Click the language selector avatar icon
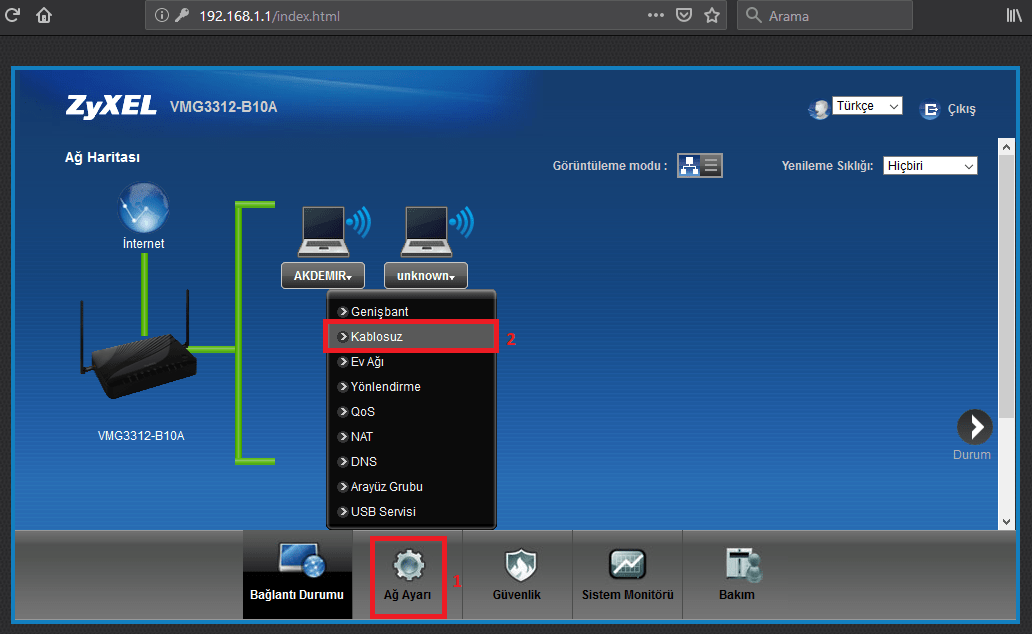The image size is (1032, 634). [x=818, y=109]
